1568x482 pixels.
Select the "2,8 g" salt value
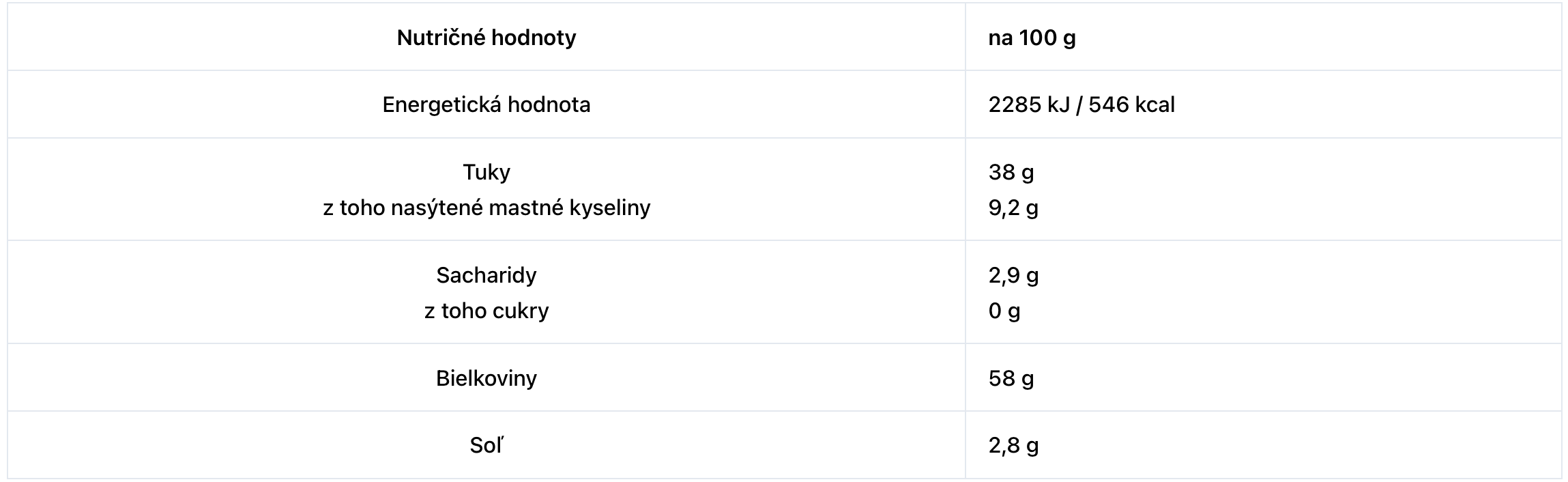1013,446
